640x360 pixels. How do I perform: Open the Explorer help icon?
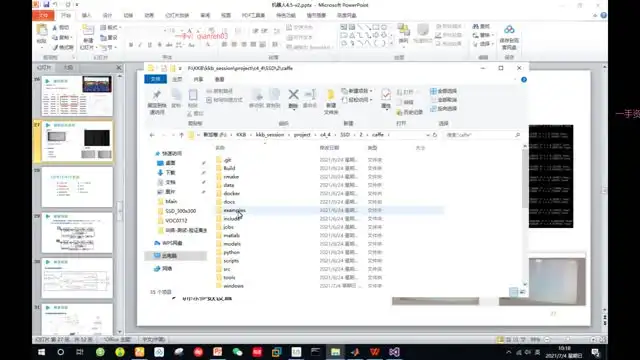tap(524, 80)
